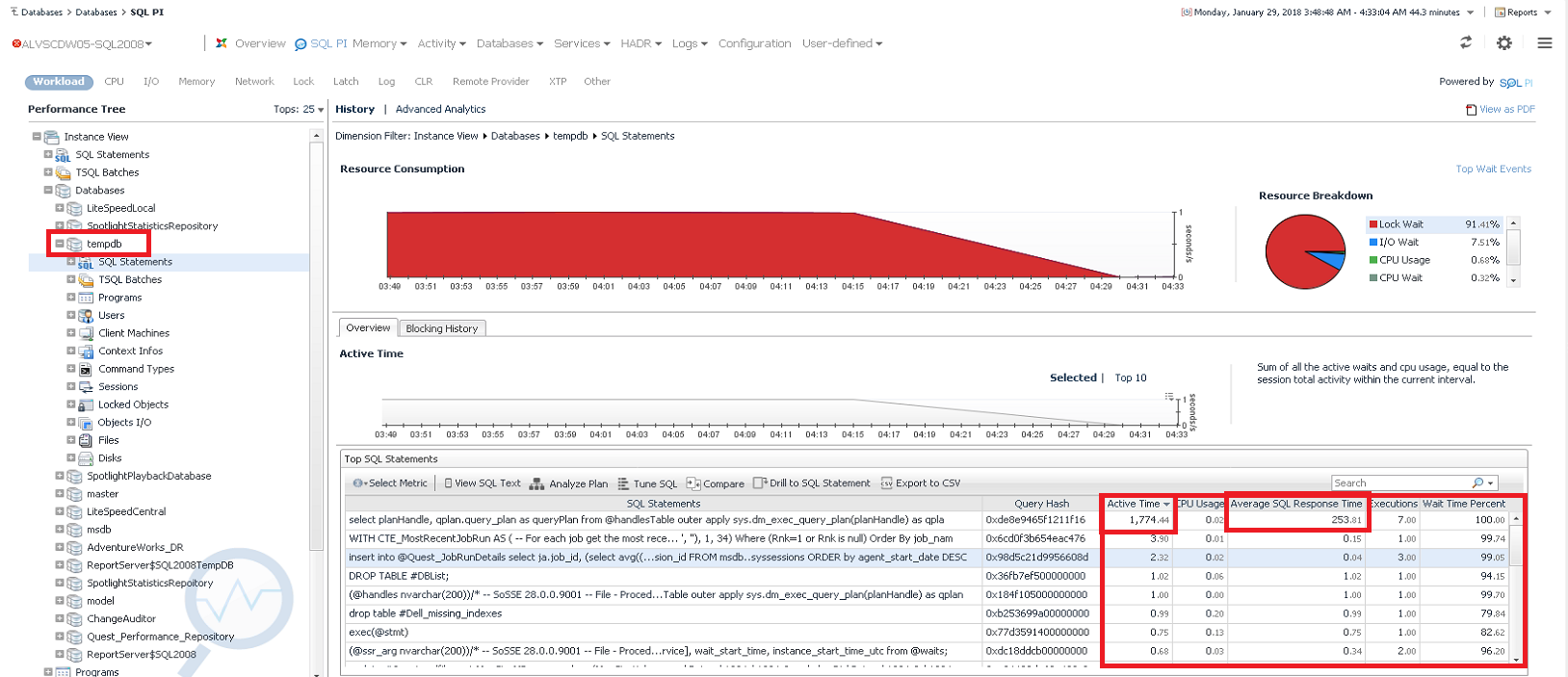This screenshot has height=677, width=1568.
Task: Click the Top Wait Events link
Action: 1493,169
